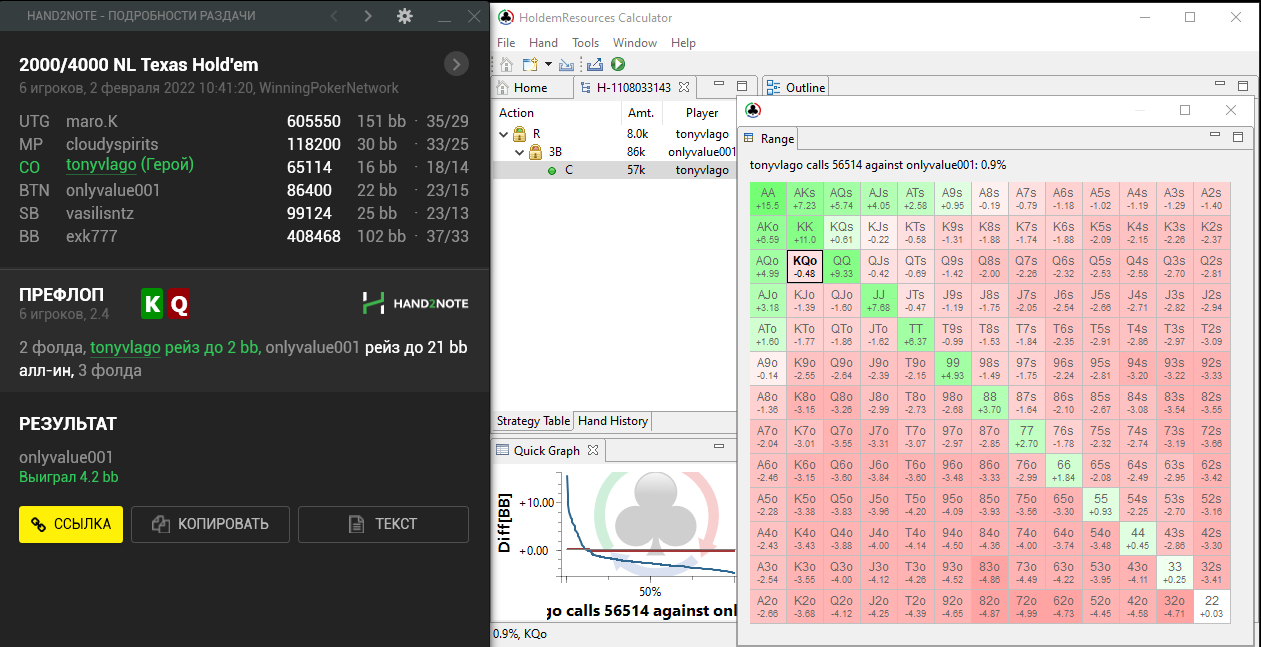Click the ССЫЛКА link button
Image resolution: width=1261 pixels, height=647 pixels.
pyautogui.click(x=71, y=524)
